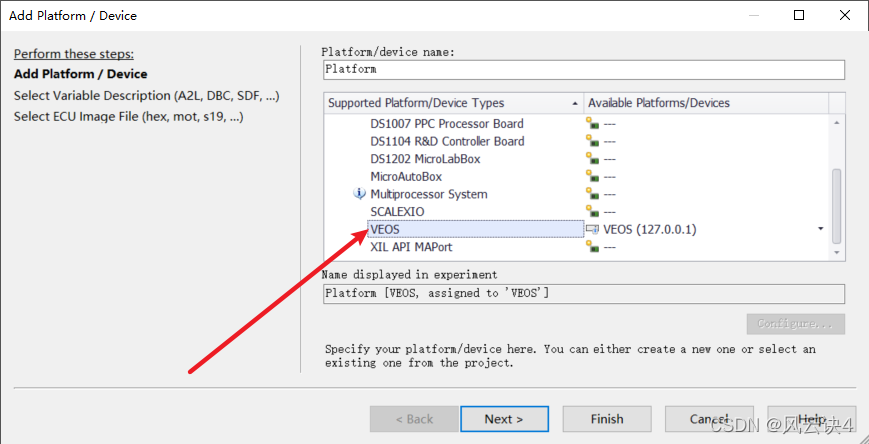Click device icon in SCALEXIO row
The width and height of the screenshot is (869, 444).
592,212
